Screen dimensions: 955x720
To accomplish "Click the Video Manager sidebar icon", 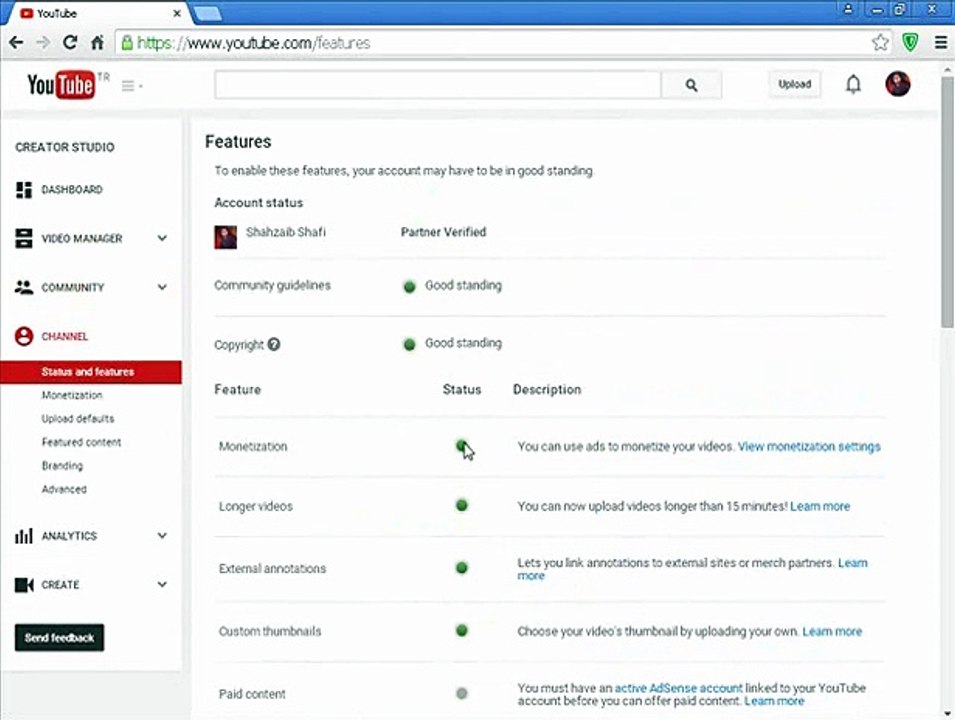I will pyautogui.click(x=24, y=238).
